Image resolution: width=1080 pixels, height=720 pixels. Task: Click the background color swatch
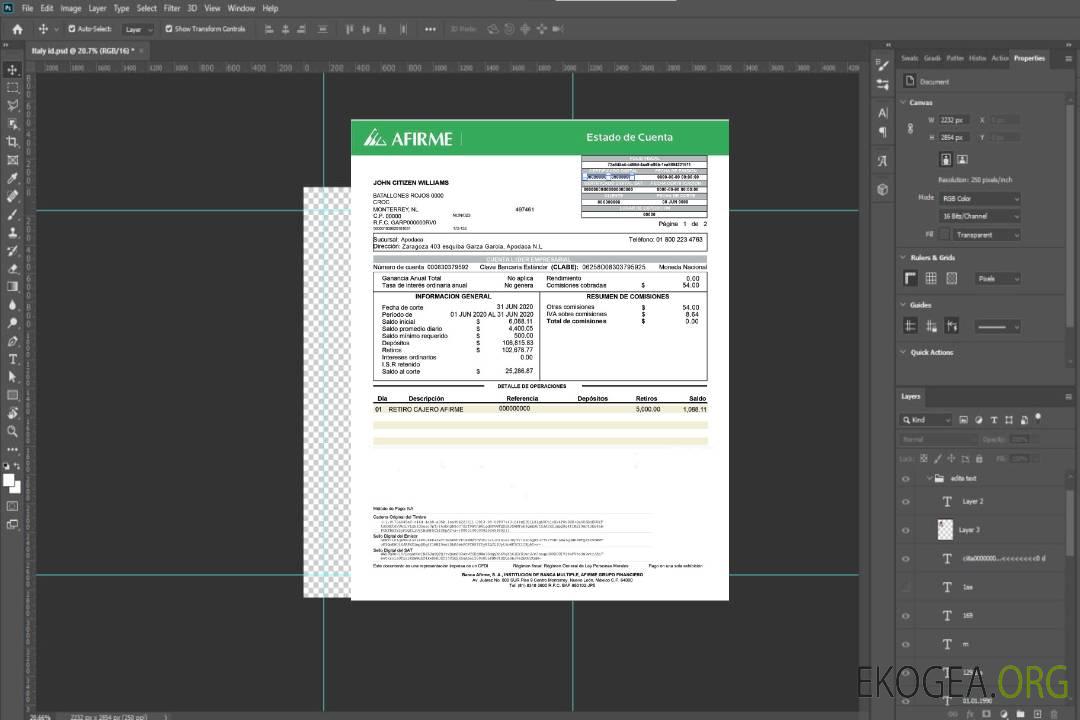(17, 488)
